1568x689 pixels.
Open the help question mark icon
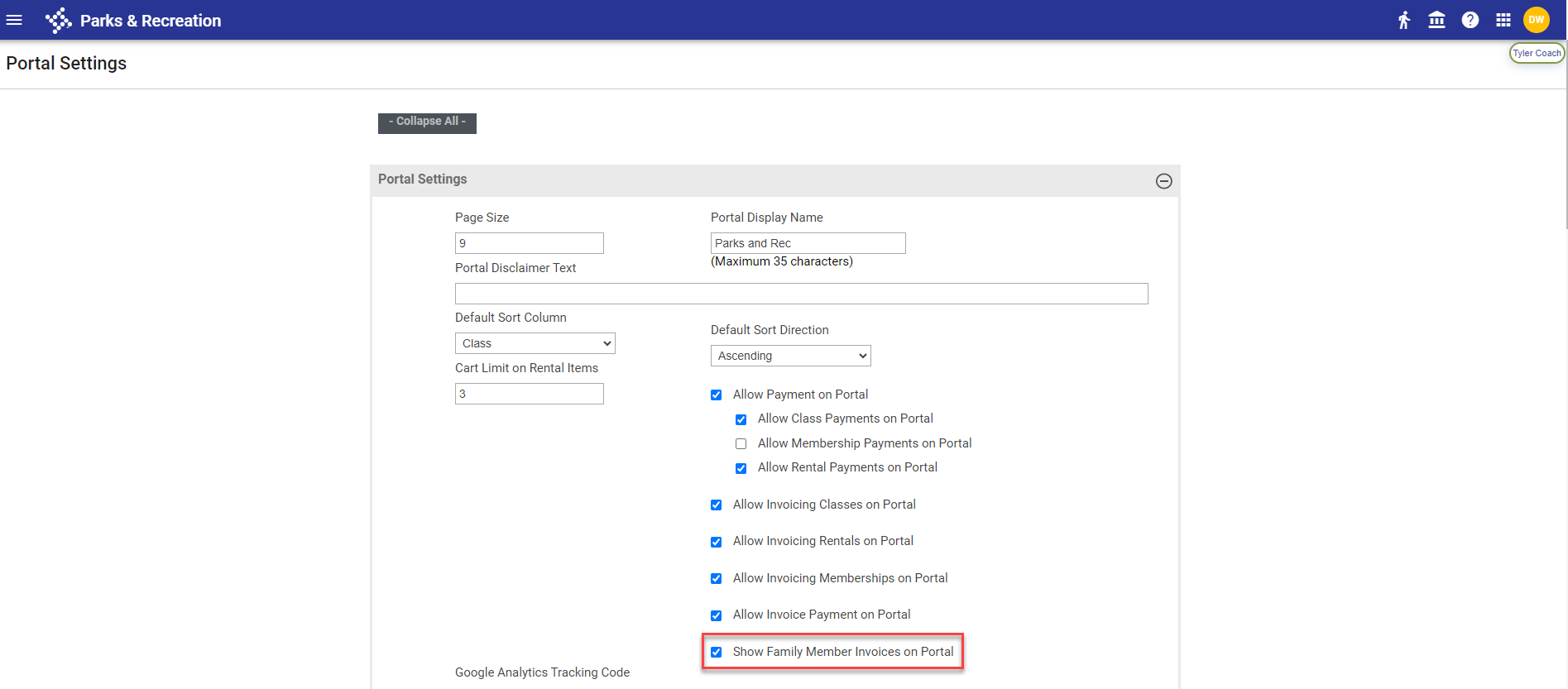click(x=1470, y=20)
